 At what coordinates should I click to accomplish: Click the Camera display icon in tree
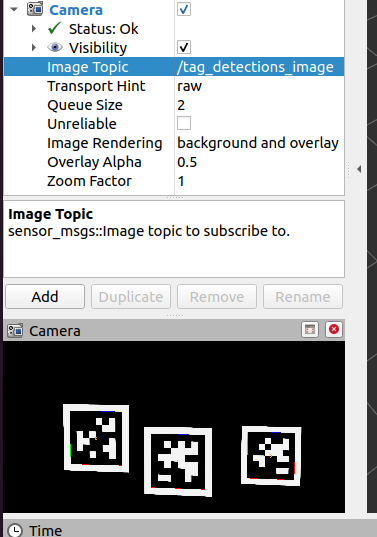(35, 9)
